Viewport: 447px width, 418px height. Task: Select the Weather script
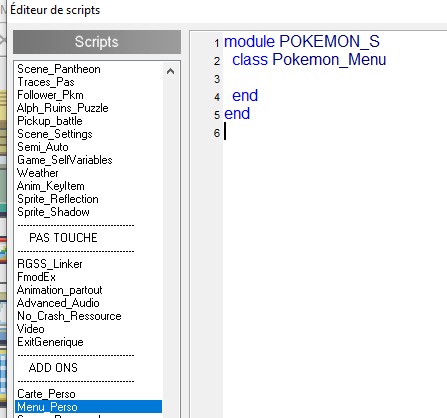click(38, 173)
